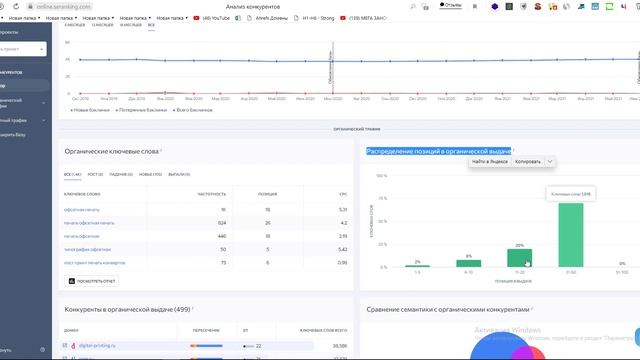Open the green Excel-like bookmark icon
640x360 pixels.
tap(238, 18)
